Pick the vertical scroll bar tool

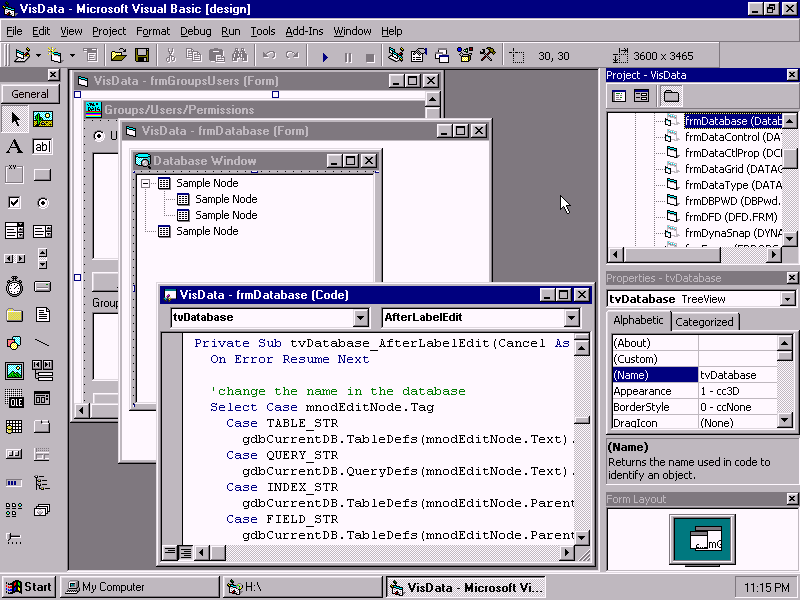42,259
